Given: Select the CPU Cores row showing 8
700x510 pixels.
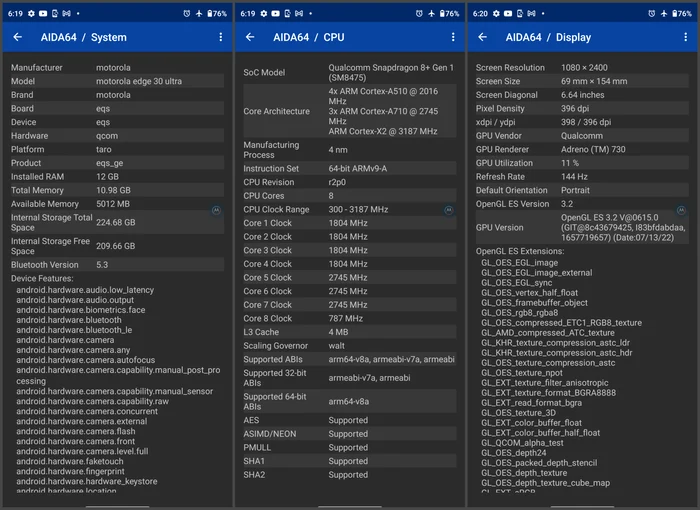Looking at the screenshot, I should click(350, 196).
